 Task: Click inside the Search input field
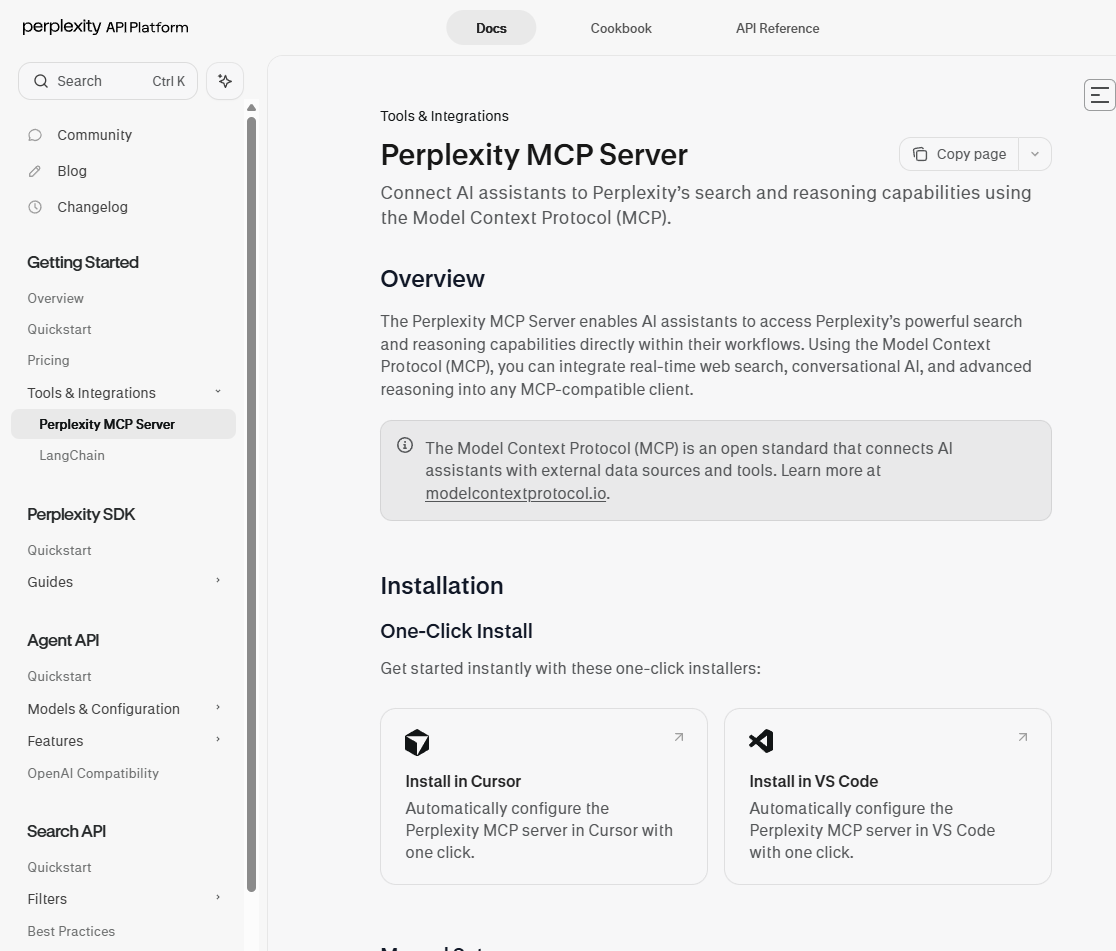coord(90,81)
